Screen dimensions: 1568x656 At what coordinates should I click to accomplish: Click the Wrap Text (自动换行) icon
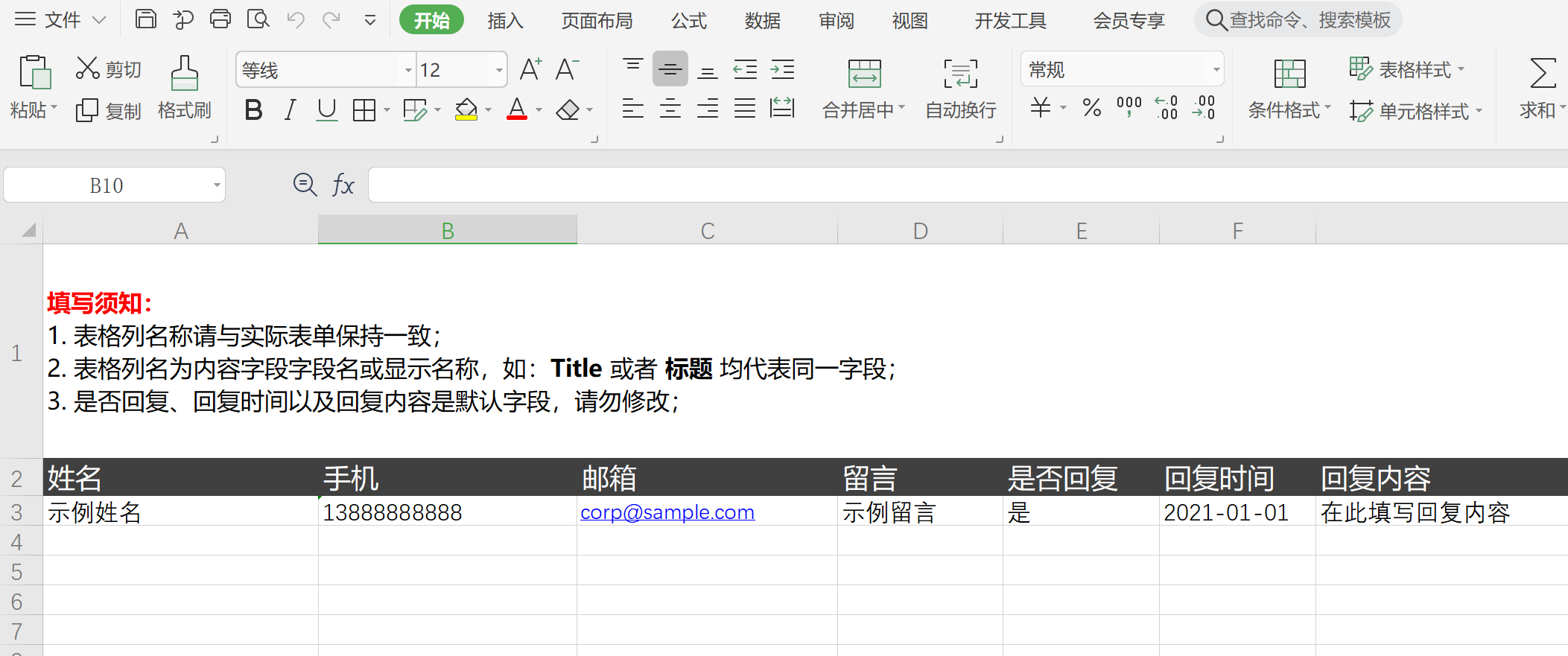960,73
